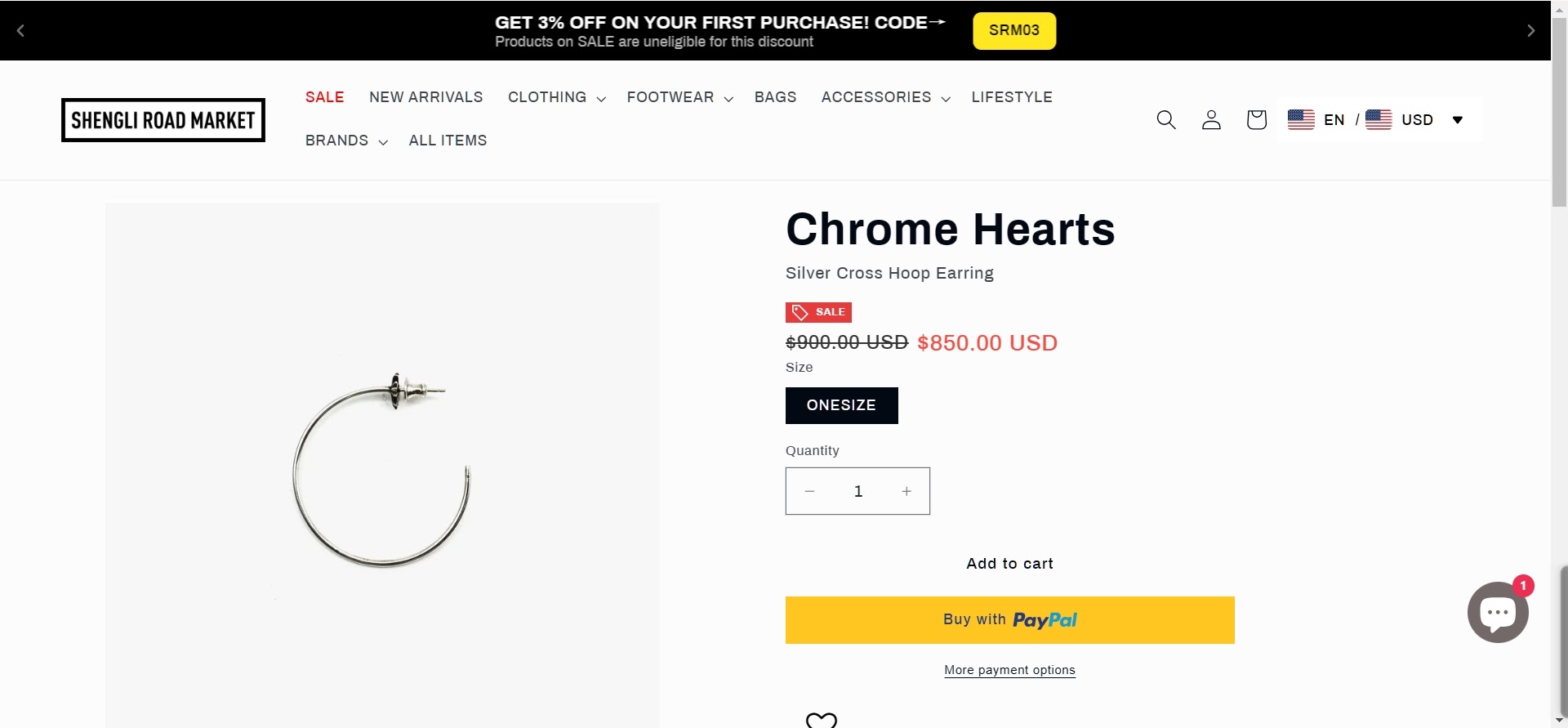The image size is (1568, 728).
Task: Click the Add to cart button
Action: 1009,564
